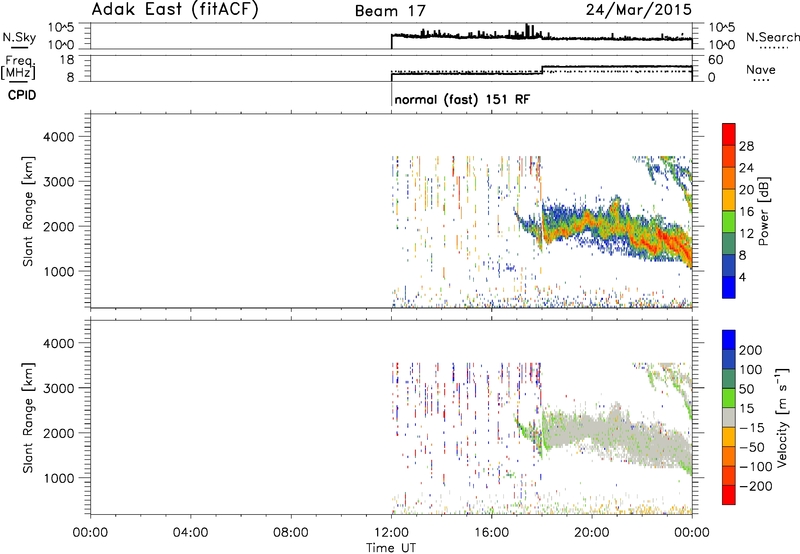This screenshot has width=800, height=554.
Task: Click the blue bottom of Power color bar
Action: pos(729,287)
